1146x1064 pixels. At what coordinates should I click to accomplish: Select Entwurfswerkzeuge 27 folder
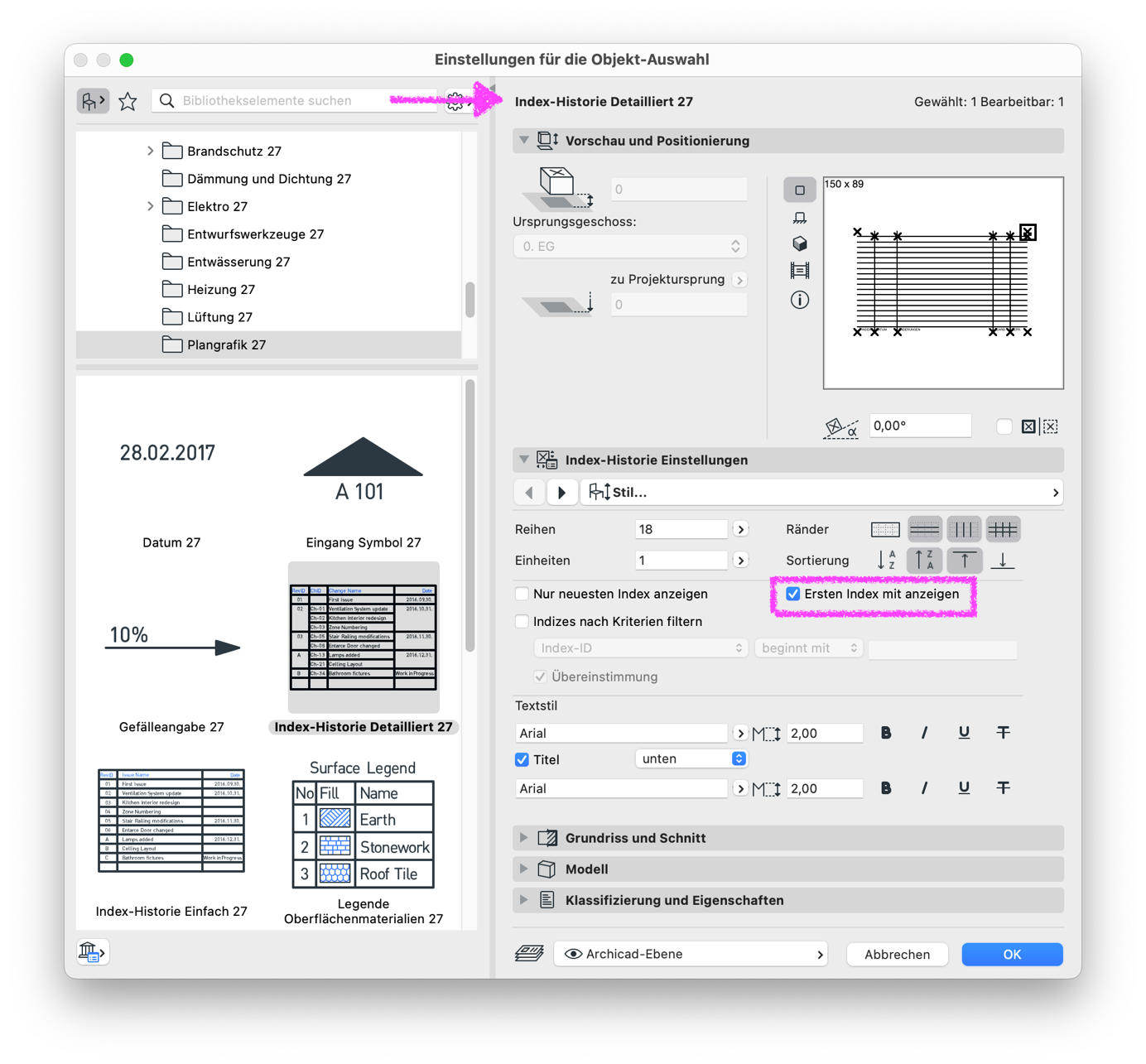[268, 234]
